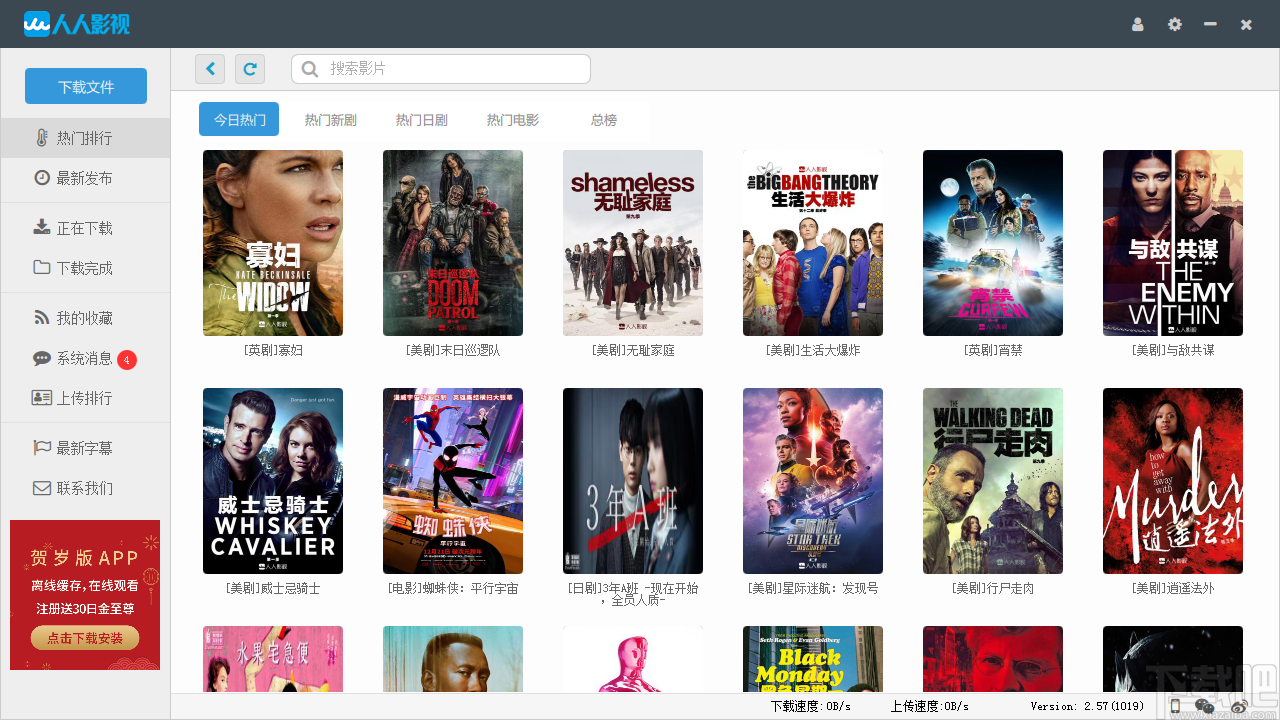Viewport: 1280px width, 720px height.
Task: Open 最新字幕 via its flag icon
Action: [42, 448]
